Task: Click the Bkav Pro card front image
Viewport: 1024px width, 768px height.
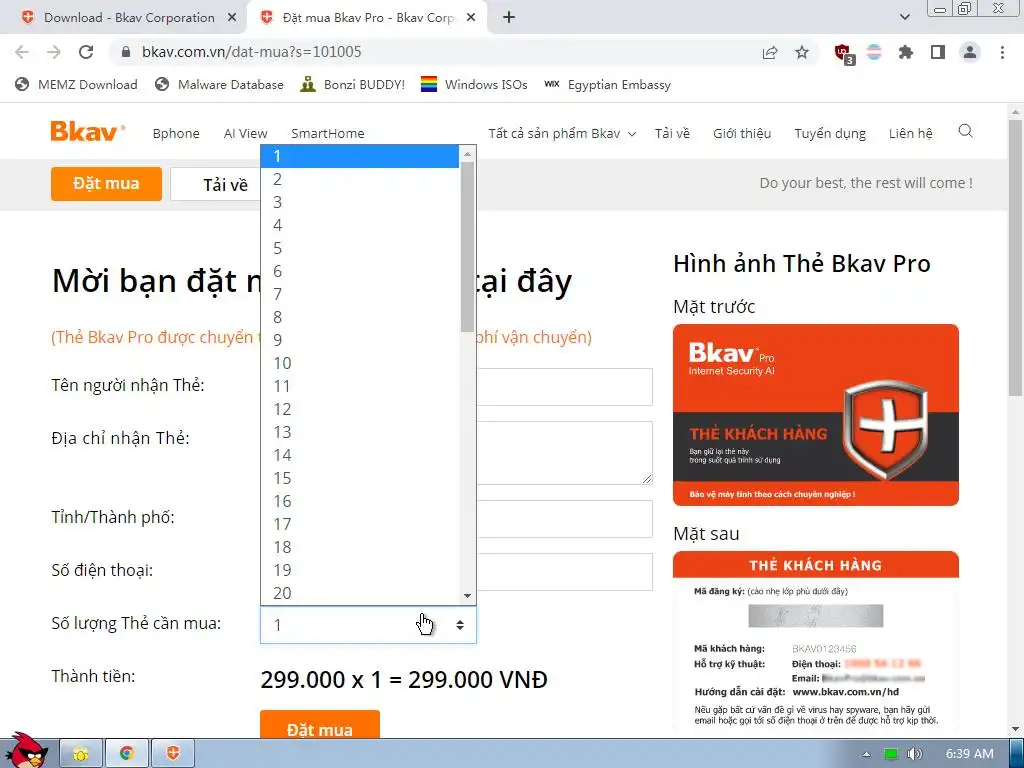Action: 816,415
